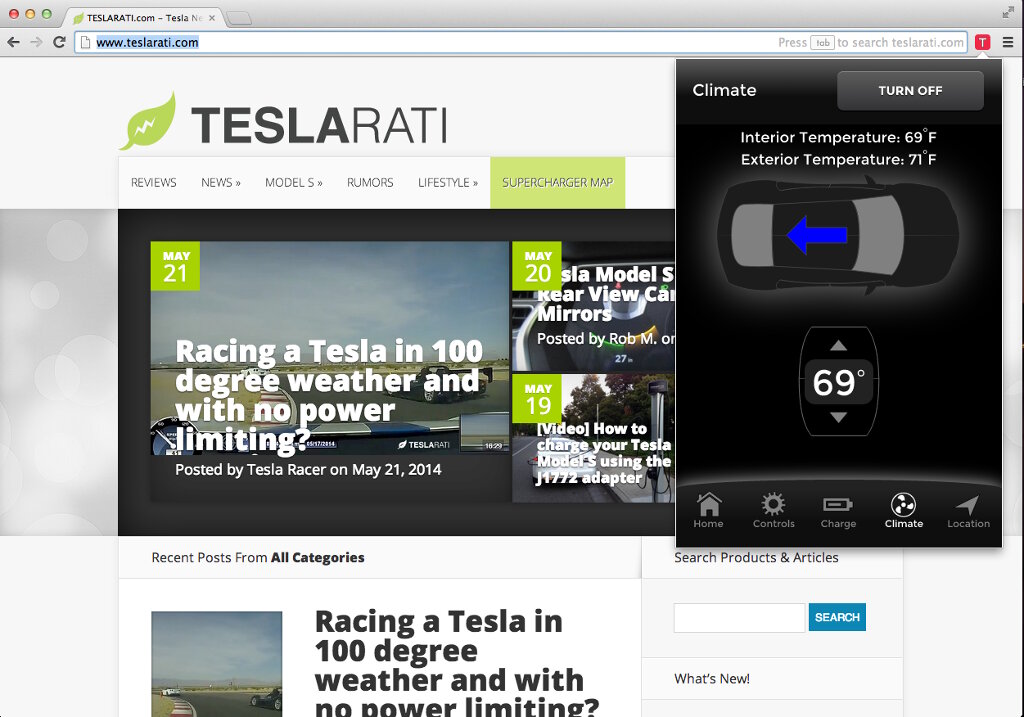Click the Interior Temperature: 69°F reading
The image size is (1024, 717).
click(x=839, y=137)
